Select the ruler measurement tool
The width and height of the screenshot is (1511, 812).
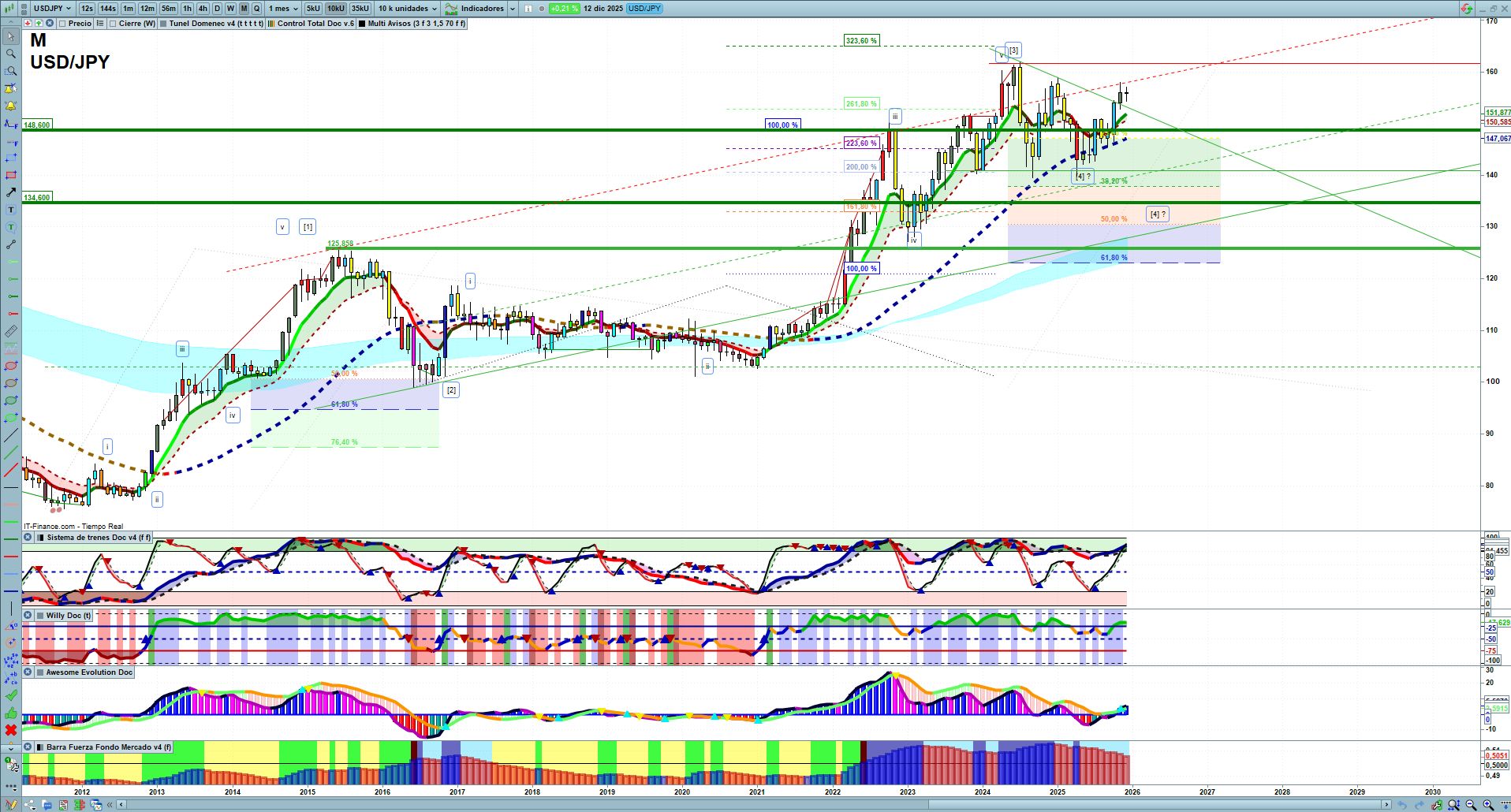[x=11, y=331]
